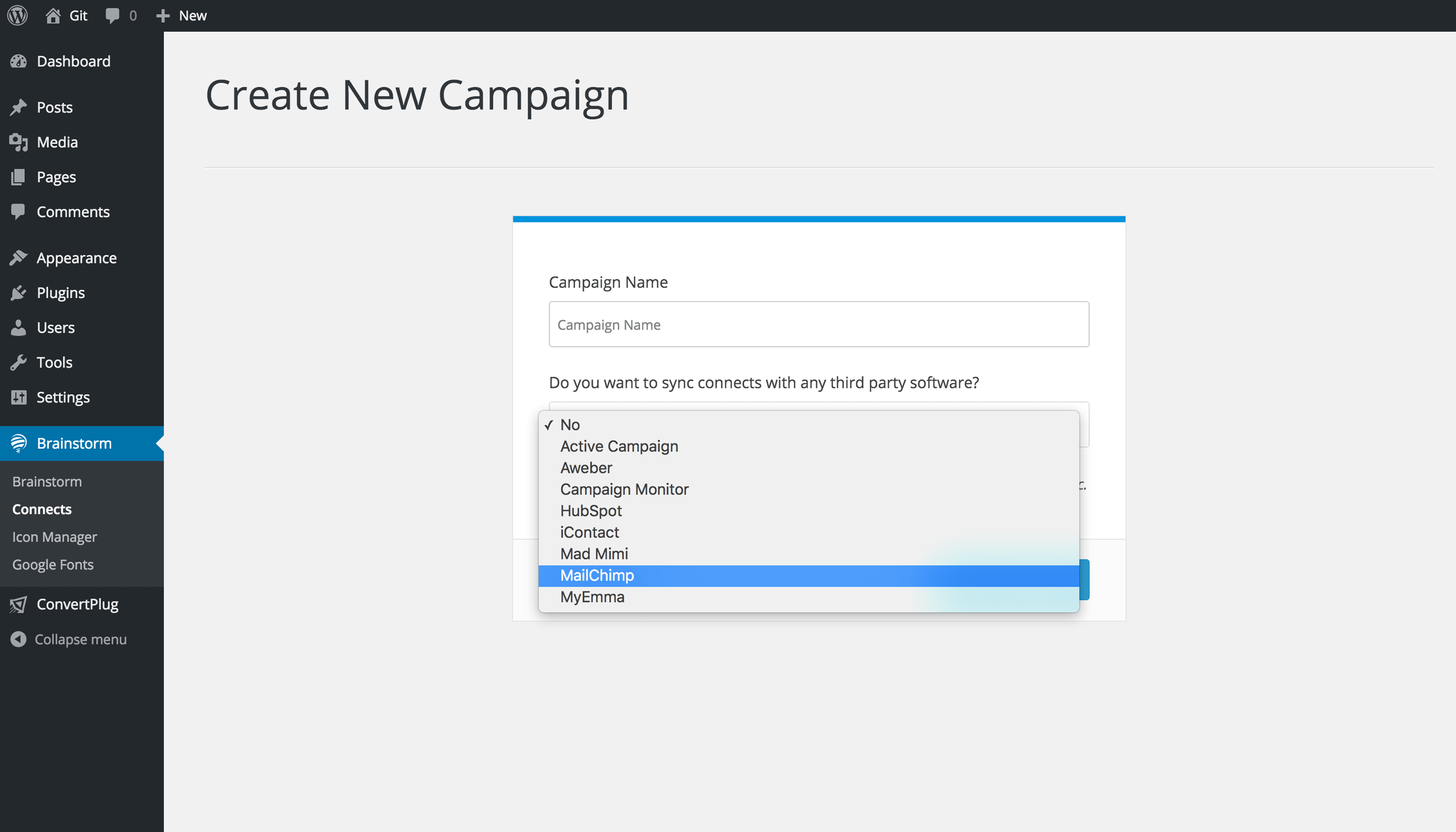1456x832 pixels.
Task: Choose Aweber as sync provider
Action: (586, 467)
